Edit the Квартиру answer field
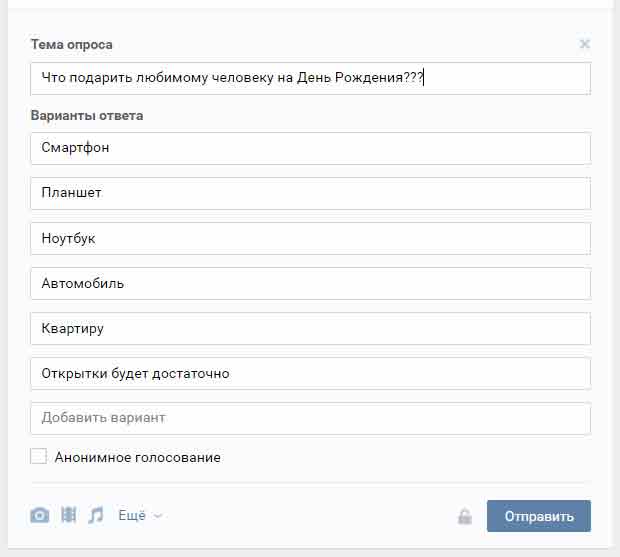 tap(310, 329)
